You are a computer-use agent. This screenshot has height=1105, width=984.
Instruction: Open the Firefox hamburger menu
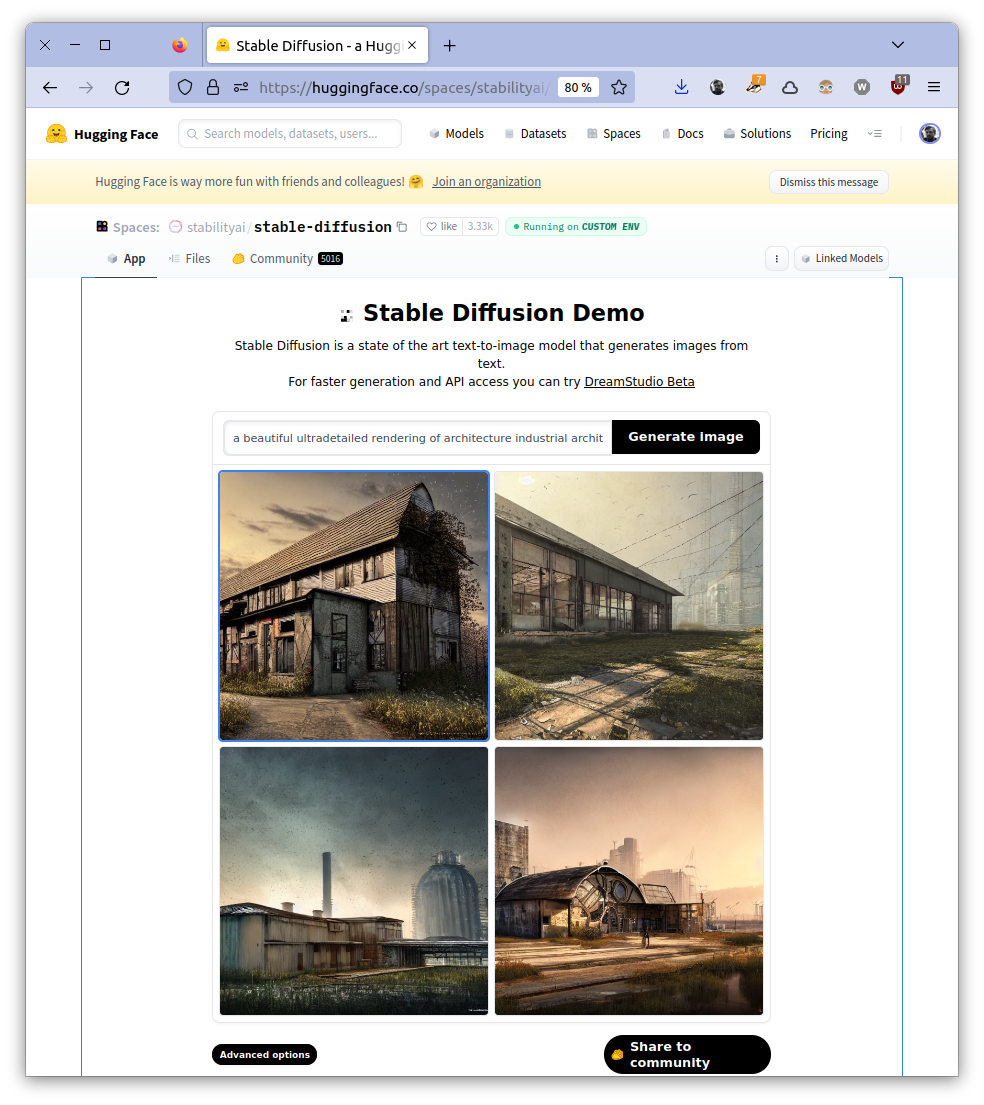(x=934, y=87)
